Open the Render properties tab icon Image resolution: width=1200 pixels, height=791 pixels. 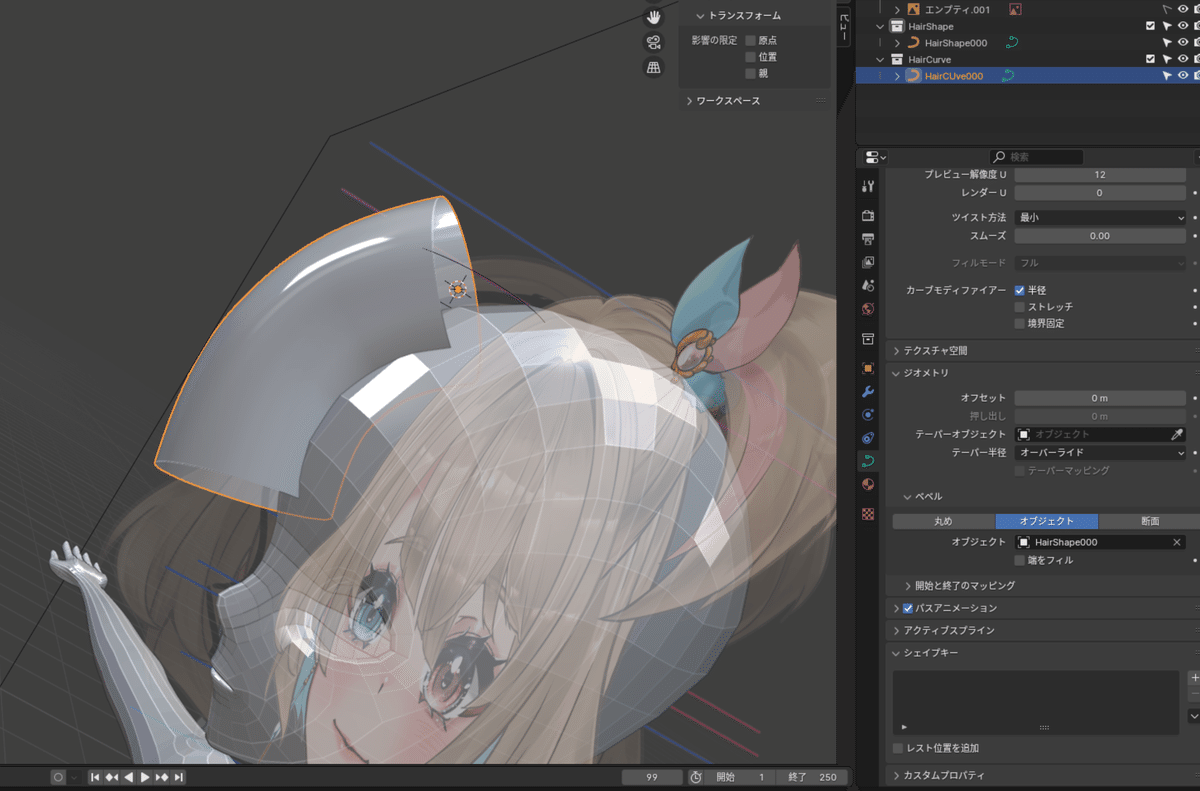(868, 216)
